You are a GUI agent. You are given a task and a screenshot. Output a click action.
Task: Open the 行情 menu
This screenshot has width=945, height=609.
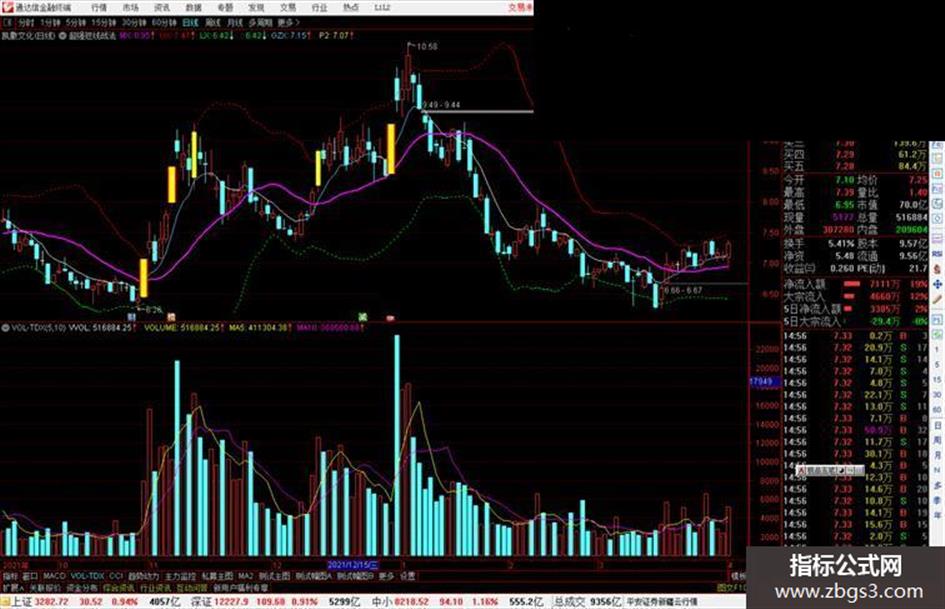[99, 8]
